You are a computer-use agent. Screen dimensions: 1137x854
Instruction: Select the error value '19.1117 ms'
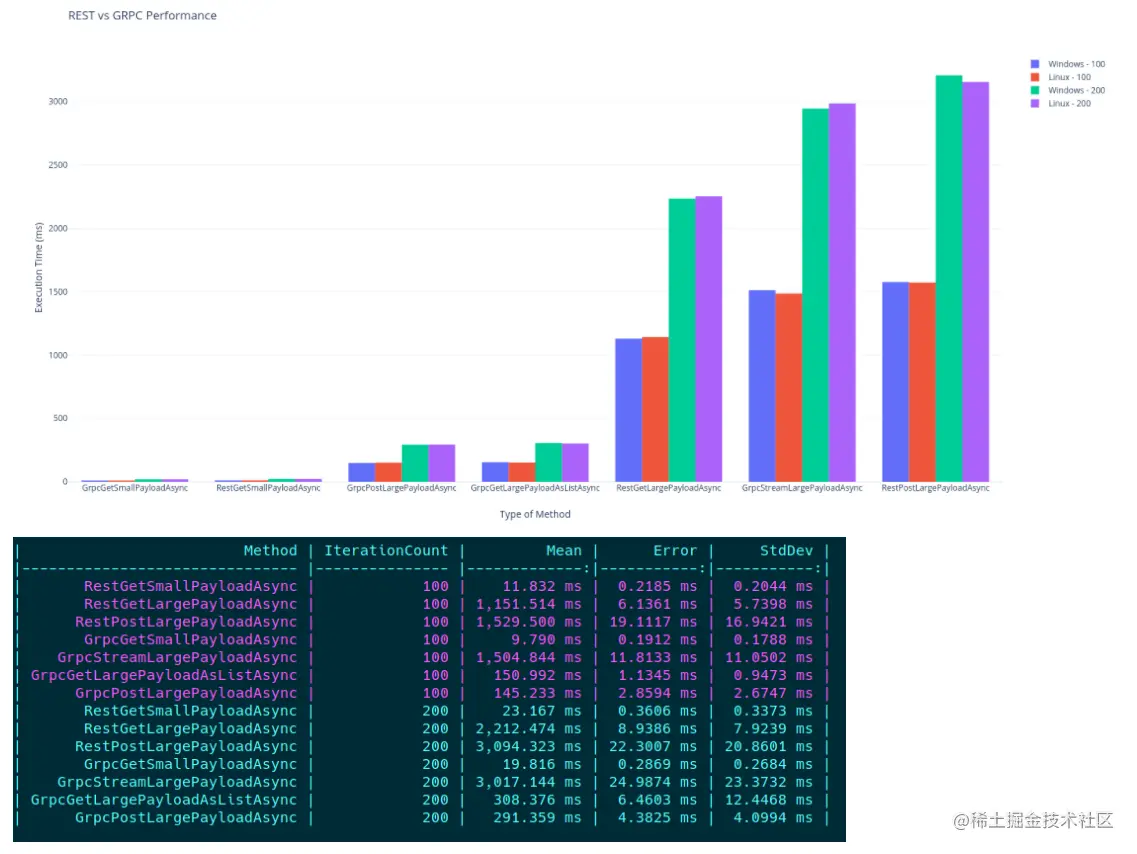[653, 621]
